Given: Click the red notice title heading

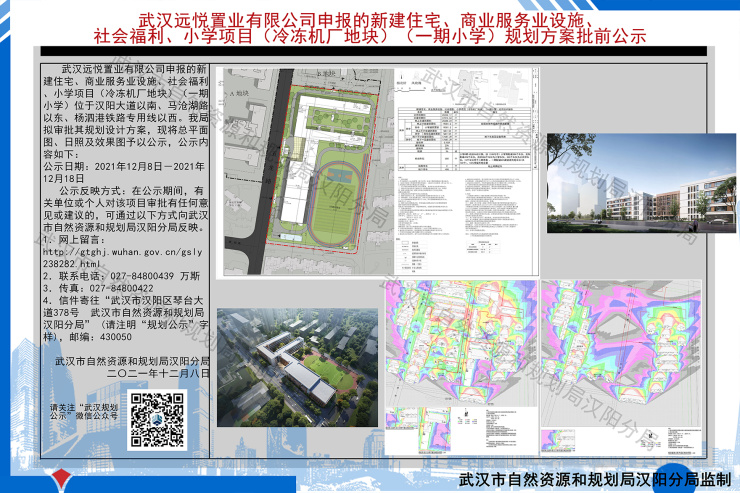Looking at the screenshot, I should (370, 28).
